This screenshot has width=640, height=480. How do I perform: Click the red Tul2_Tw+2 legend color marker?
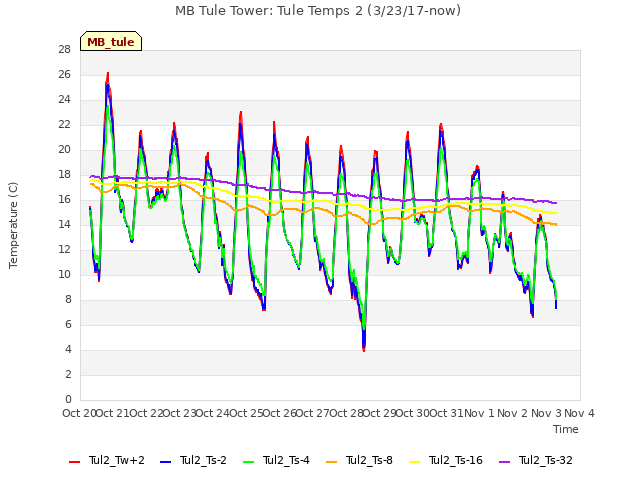(75, 462)
